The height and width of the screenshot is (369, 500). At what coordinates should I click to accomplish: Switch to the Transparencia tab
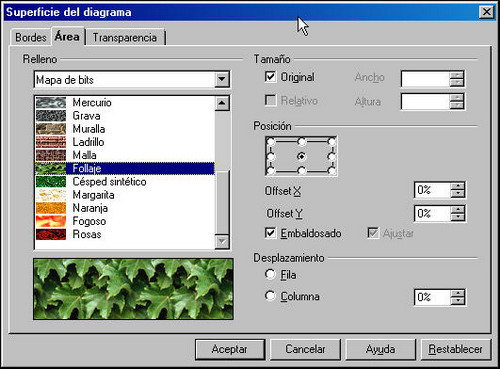pos(125,38)
